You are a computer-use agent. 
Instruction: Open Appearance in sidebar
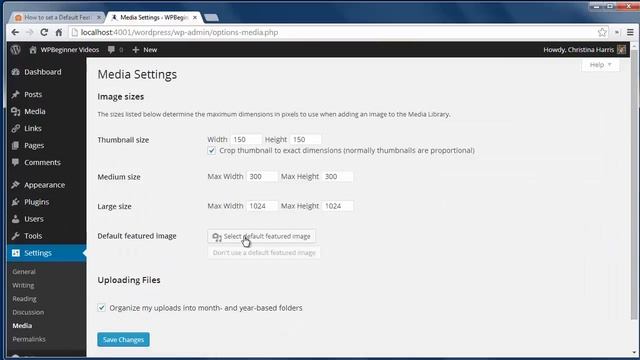pyautogui.click(x=44, y=185)
